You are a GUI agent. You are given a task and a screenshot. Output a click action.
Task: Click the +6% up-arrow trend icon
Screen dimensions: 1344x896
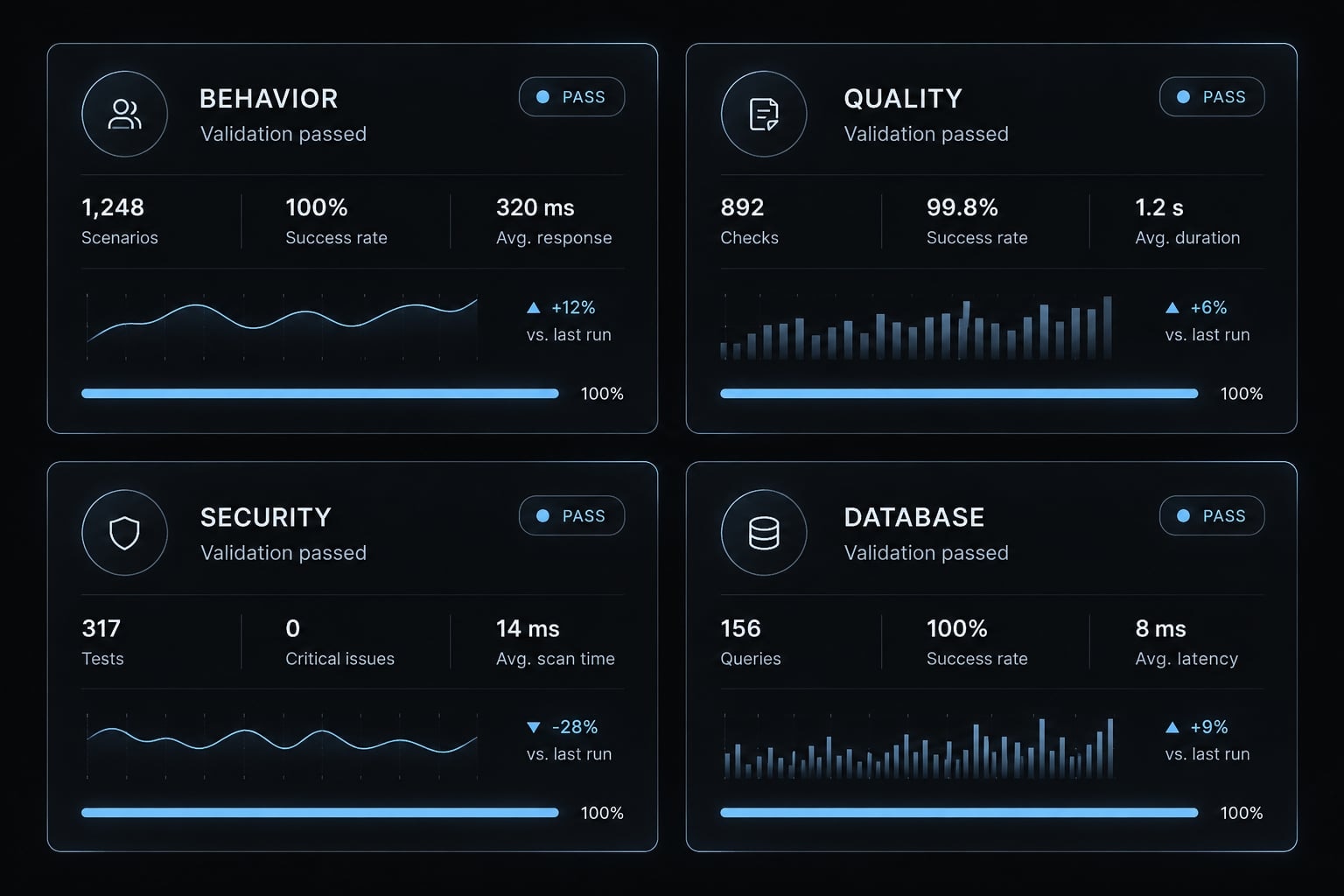tap(1172, 307)
